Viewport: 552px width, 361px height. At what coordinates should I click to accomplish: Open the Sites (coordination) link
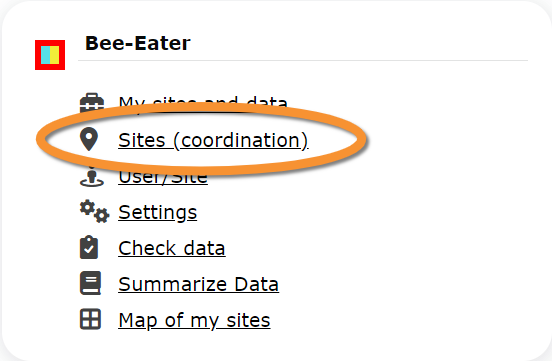click(x=213, y=140)
